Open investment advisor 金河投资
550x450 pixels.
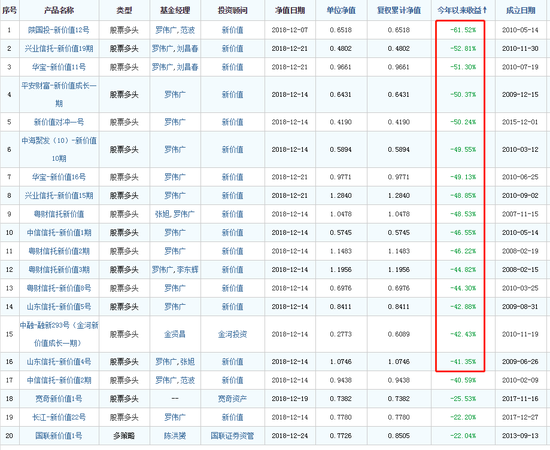232,334
